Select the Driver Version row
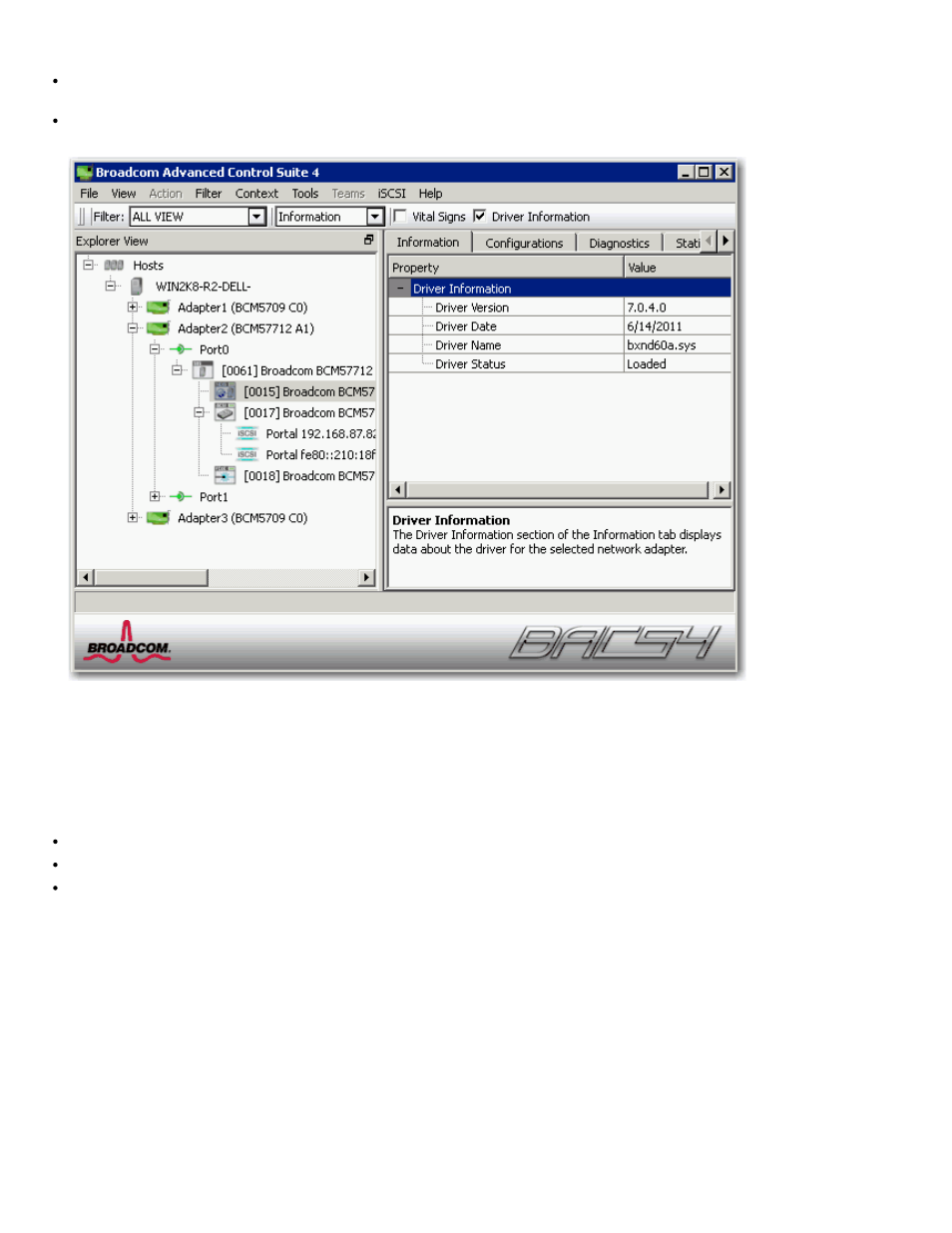Viewport: 952px width, 1233px height. (560, 308)
